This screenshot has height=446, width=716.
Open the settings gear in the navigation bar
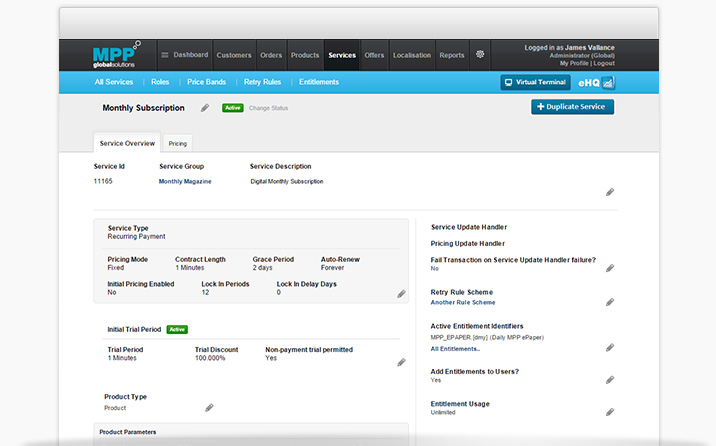[x=480, y=54]
